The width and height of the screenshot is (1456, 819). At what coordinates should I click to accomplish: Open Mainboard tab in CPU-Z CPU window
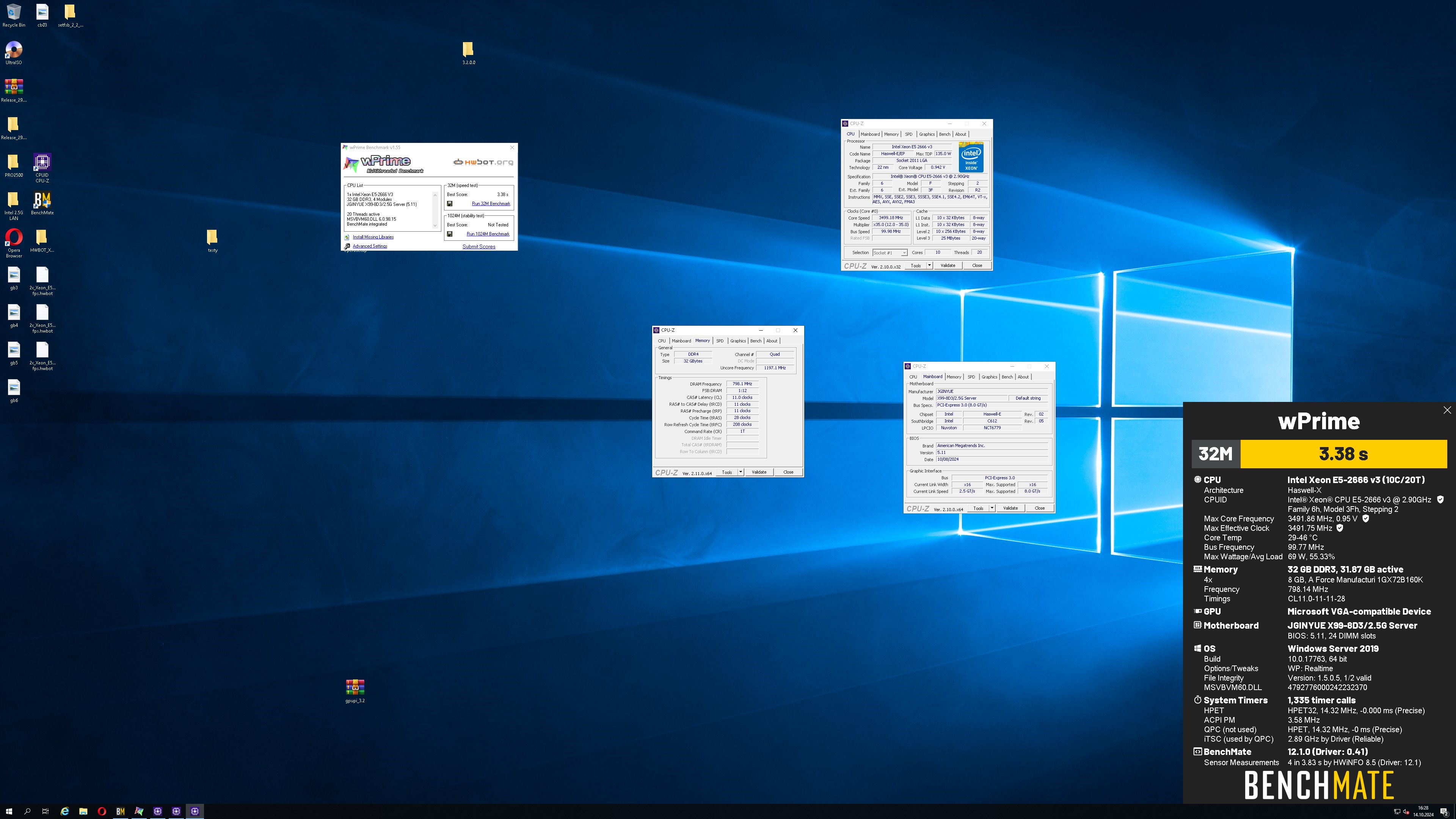(870, 135)
